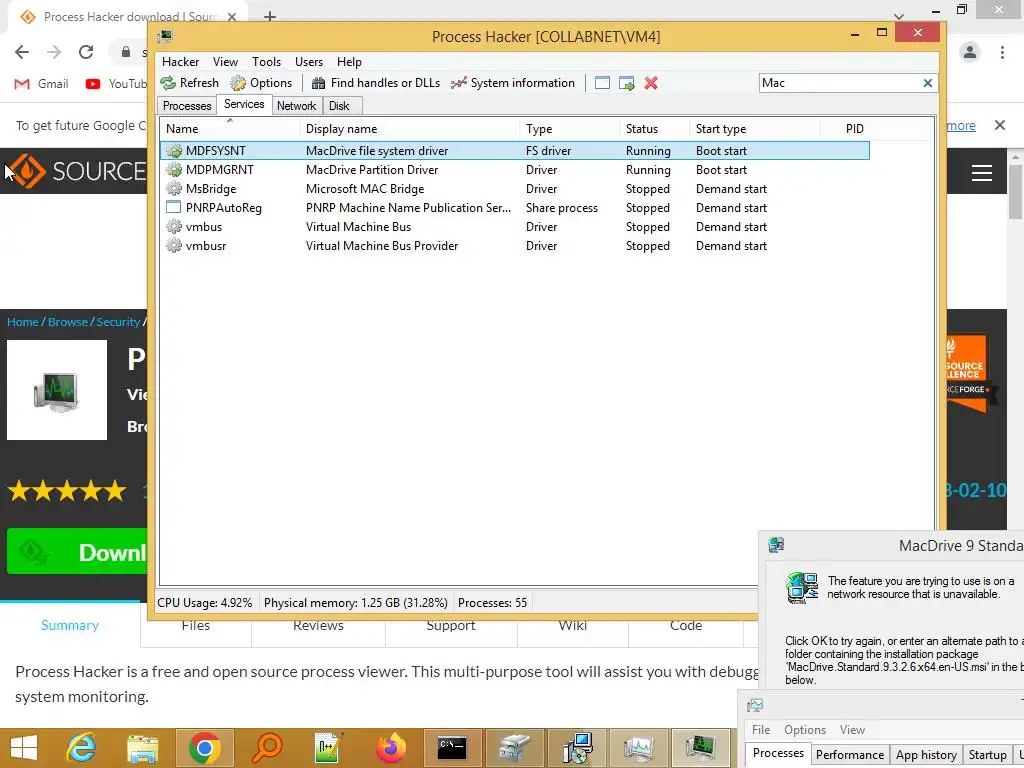The width and height of the screenshot is (1024, 768).
Task: Sort by the Type column header
Action: point(569,129)
